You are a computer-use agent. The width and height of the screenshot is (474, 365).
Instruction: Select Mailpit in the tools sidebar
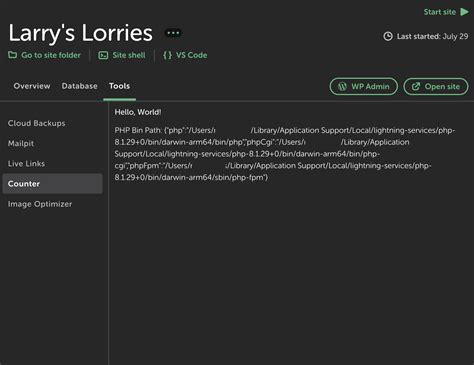(x=21, y=143)
